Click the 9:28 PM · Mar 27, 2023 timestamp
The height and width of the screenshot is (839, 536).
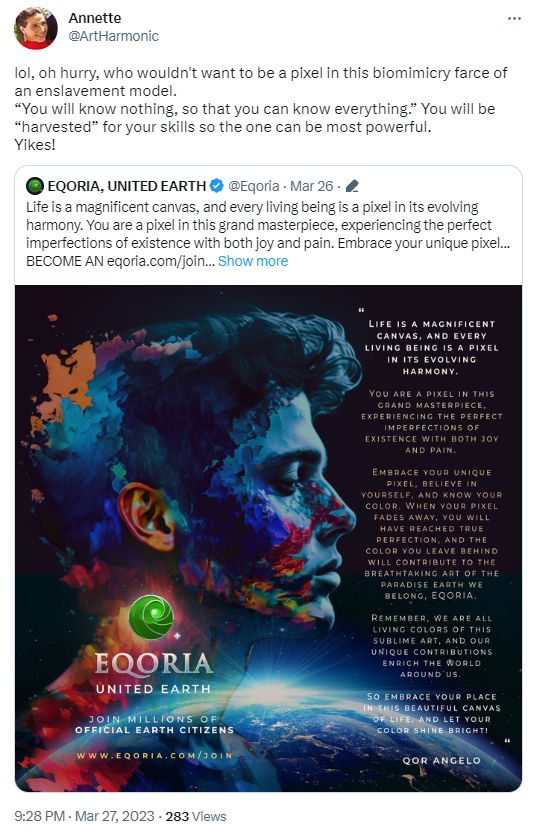point(84,816)
